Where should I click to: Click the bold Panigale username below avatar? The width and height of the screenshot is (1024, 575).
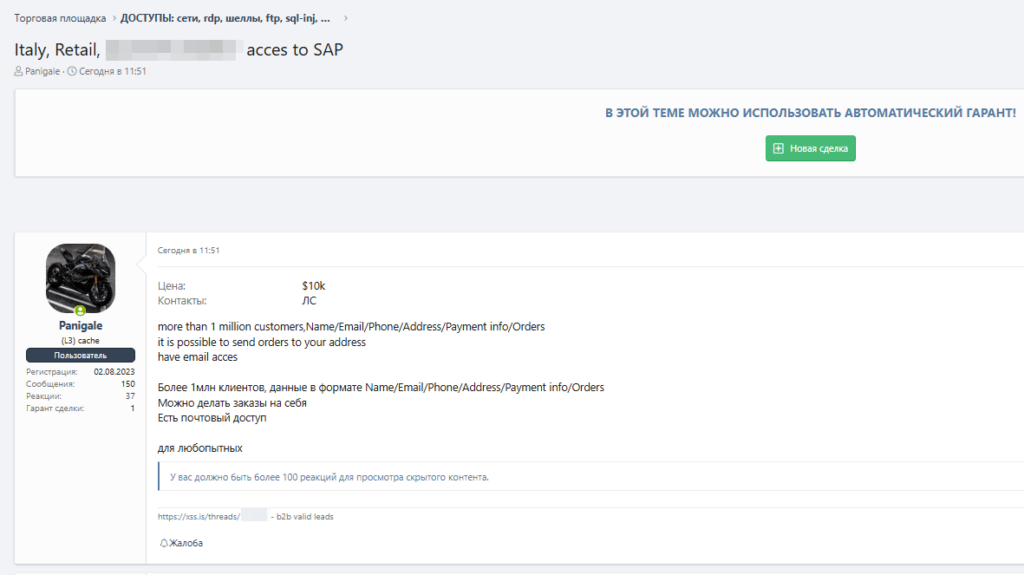click(80, 326)
